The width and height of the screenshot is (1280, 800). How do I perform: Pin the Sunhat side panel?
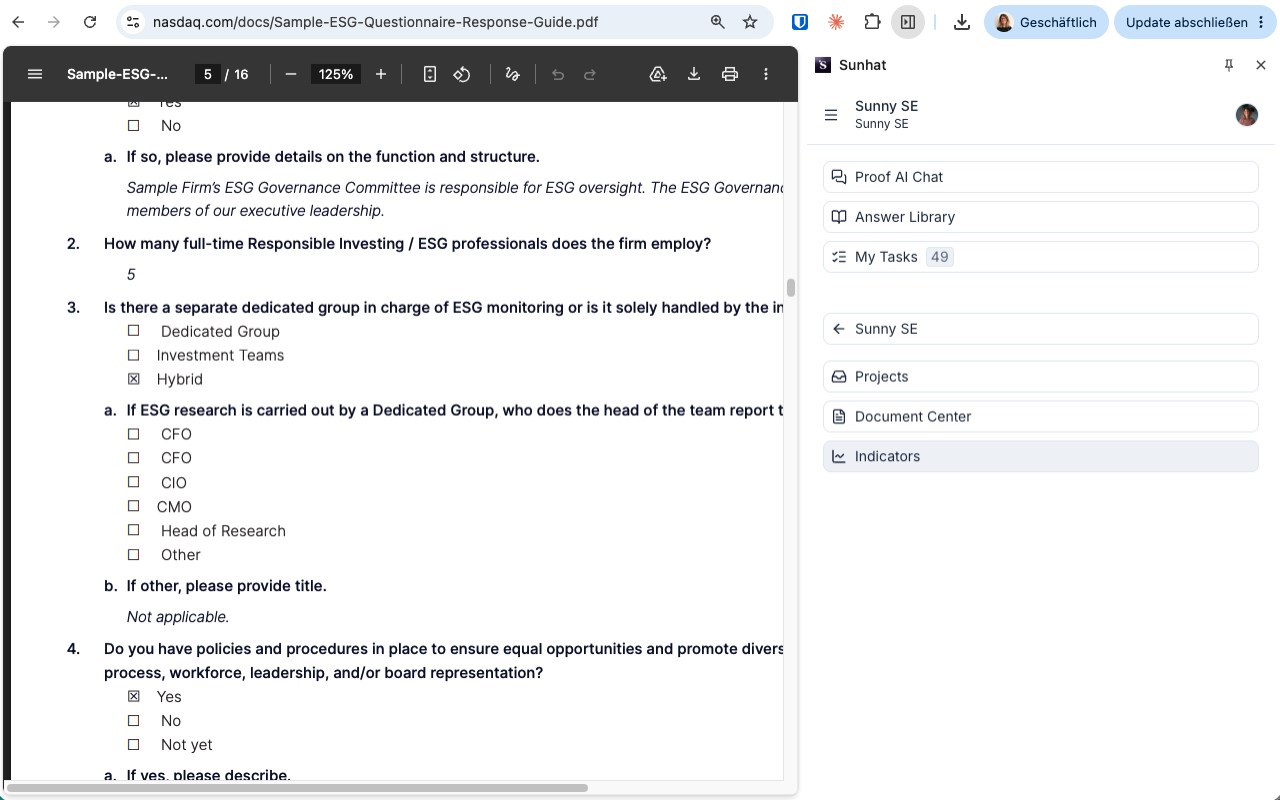coord(1229,65)
